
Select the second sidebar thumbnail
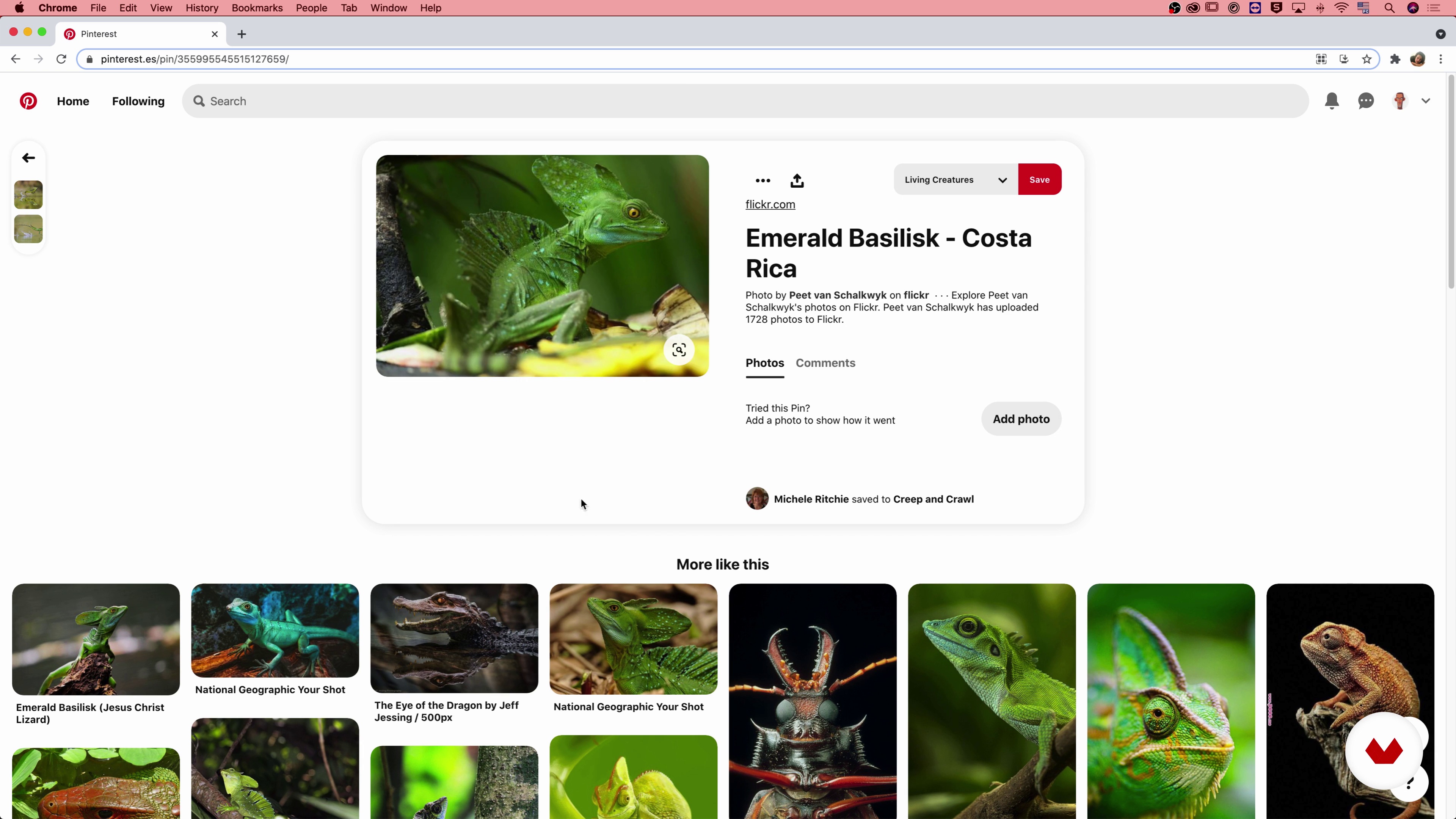click(28, 229)
